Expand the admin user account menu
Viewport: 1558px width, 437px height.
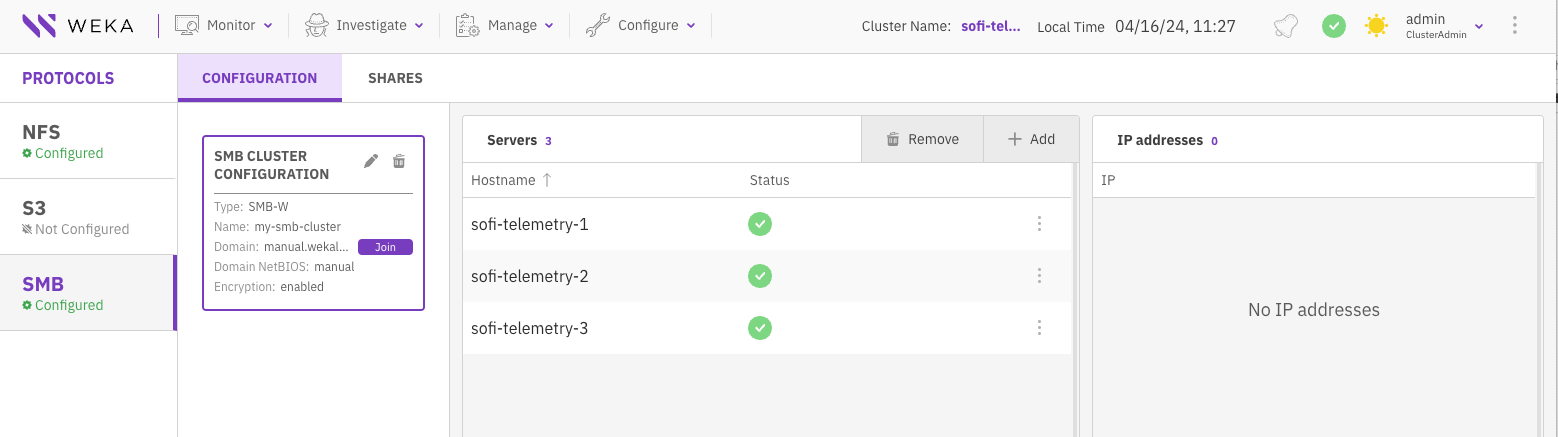click(1444, 26)
